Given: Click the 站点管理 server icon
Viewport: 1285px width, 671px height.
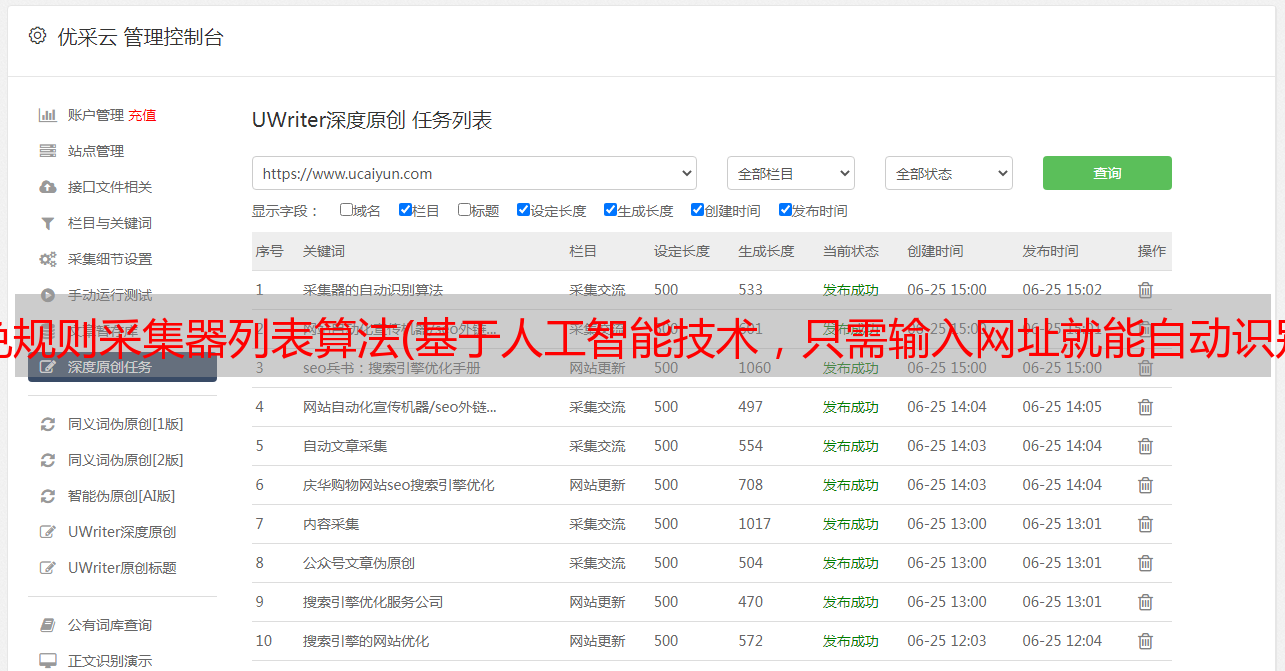Looking at the screenshot, I should [x=47, y=151].
